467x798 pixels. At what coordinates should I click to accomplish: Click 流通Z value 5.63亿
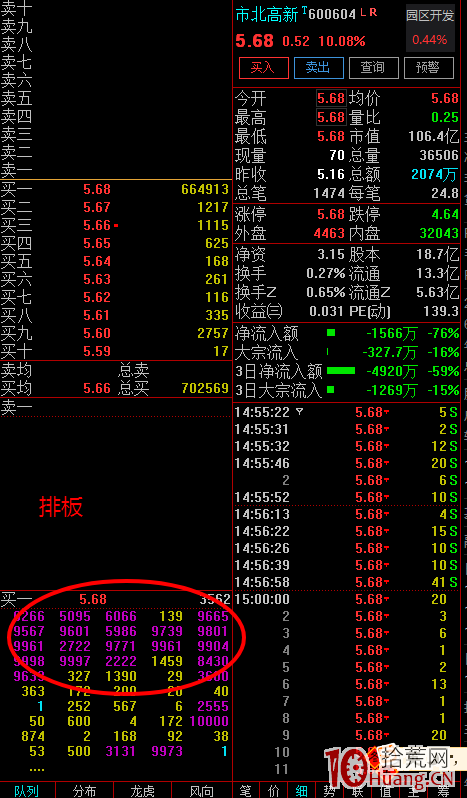point(438,292)
